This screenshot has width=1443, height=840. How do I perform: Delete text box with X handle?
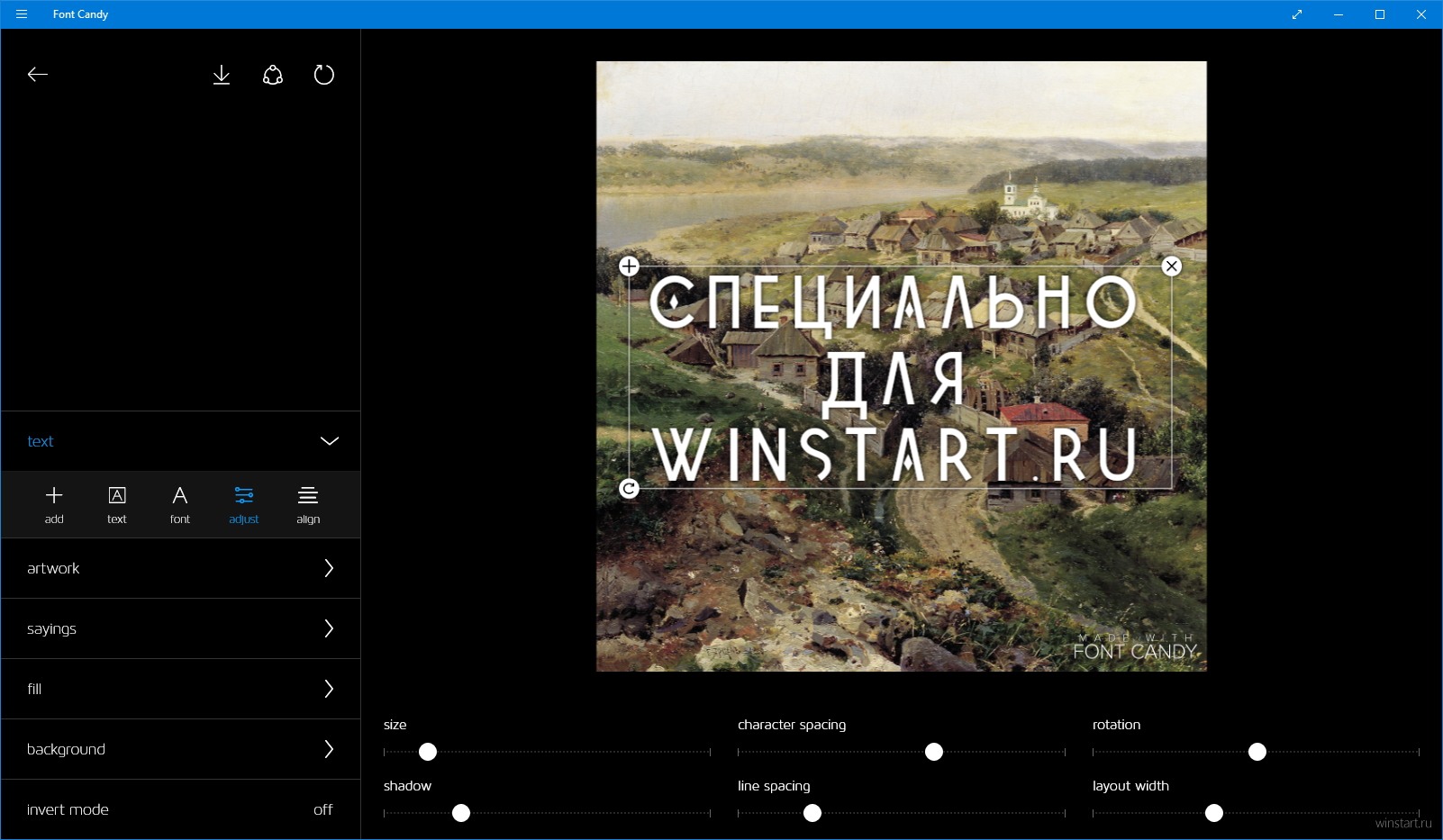click(1172, 266)
